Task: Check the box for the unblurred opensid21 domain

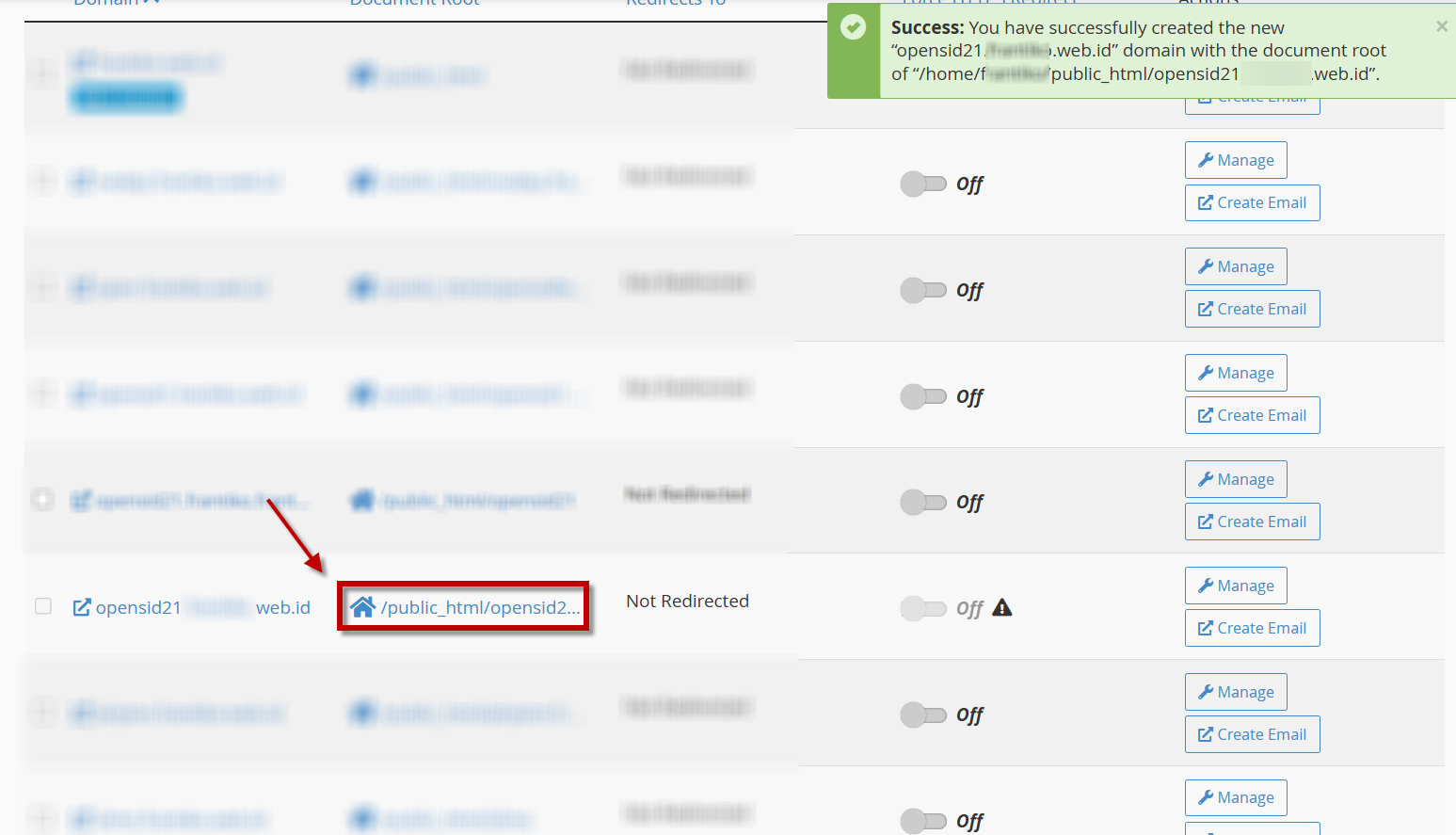Action: pos(43,606)
